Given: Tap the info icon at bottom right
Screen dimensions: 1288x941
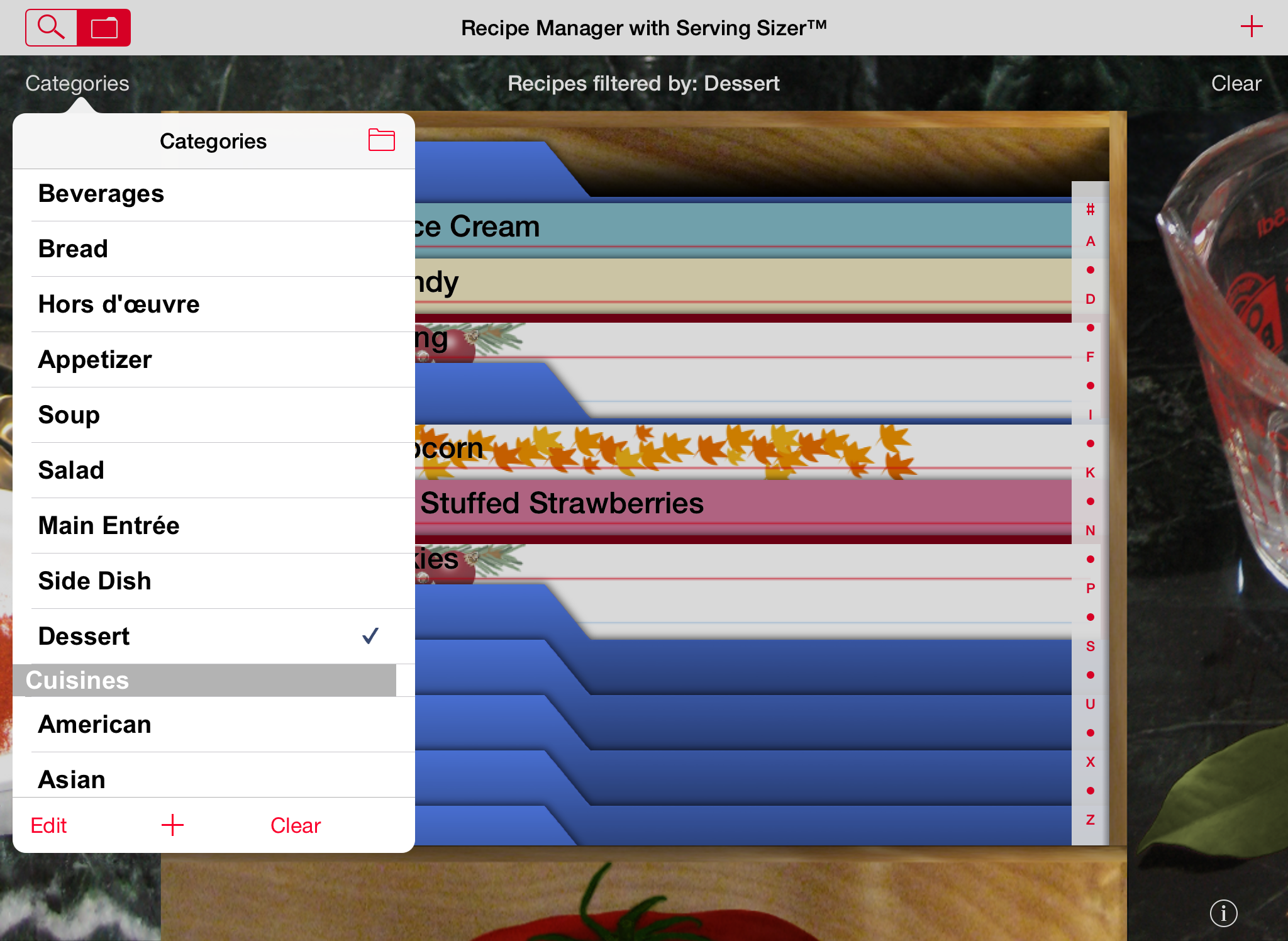Looking at the screenshot, I should (x=1223, y=913).
